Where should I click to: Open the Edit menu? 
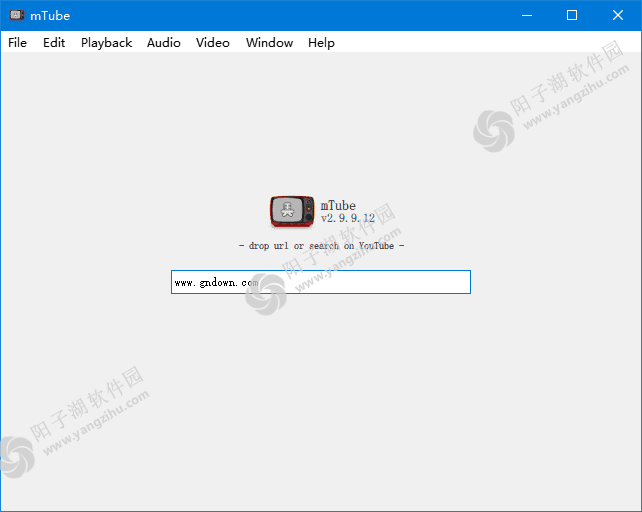click(x=54, y=43)
